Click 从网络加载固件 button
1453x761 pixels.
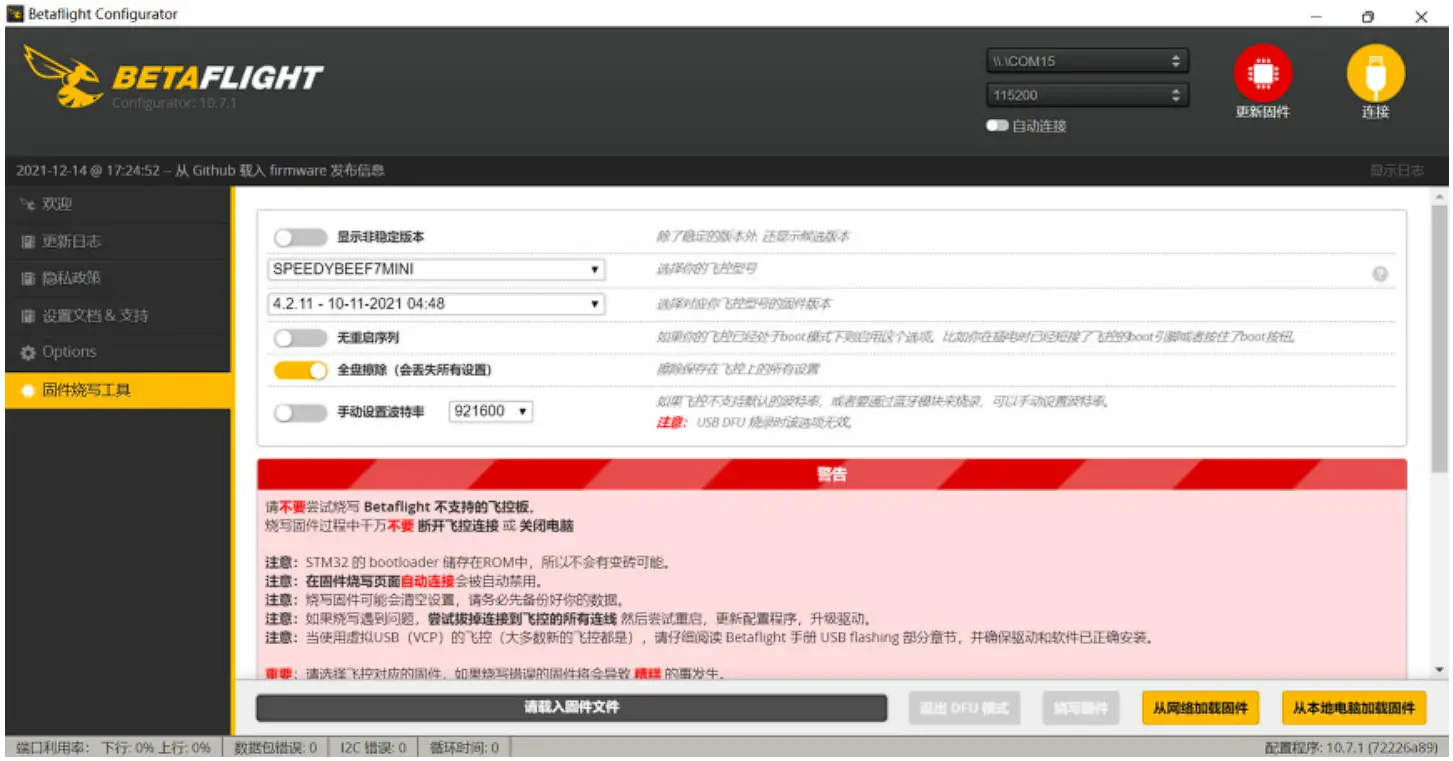[x=1200, y=708]
